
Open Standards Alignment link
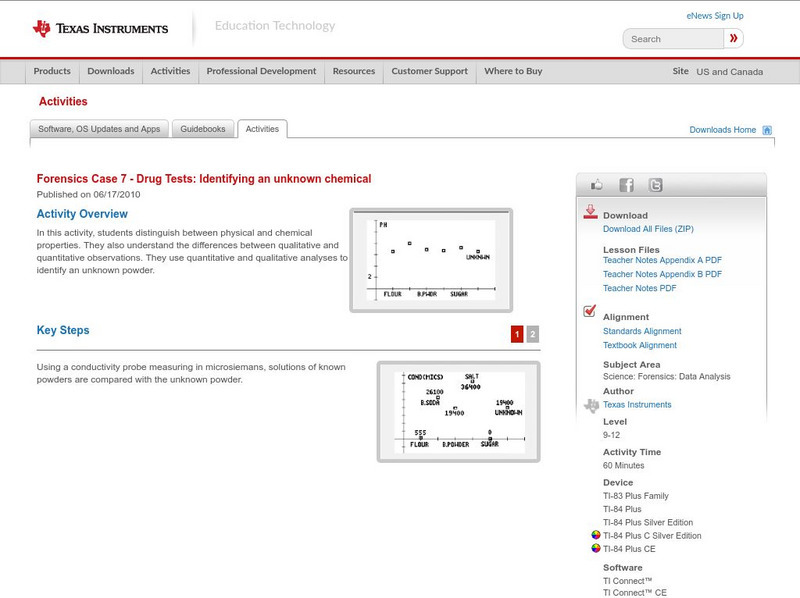642,331
